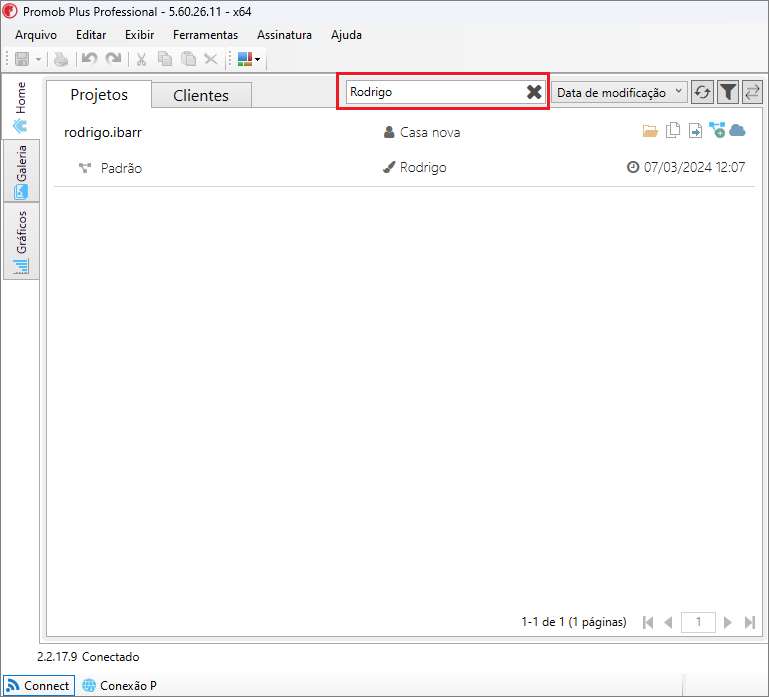Click the Print toolbar icon
The width and height of the screenshot is (769, 697).
[61, 59]
